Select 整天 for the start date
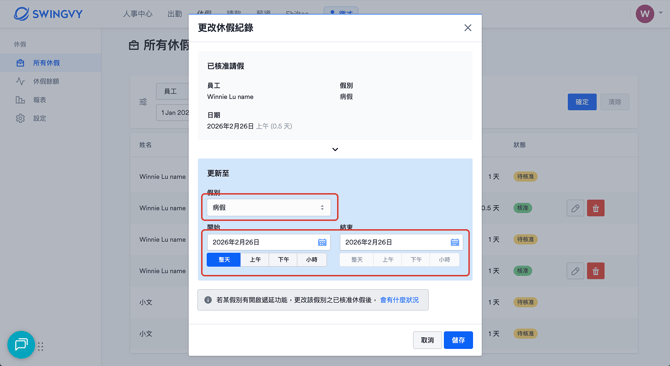The width and height of the screenshot is (670, 366). point(224,260)
